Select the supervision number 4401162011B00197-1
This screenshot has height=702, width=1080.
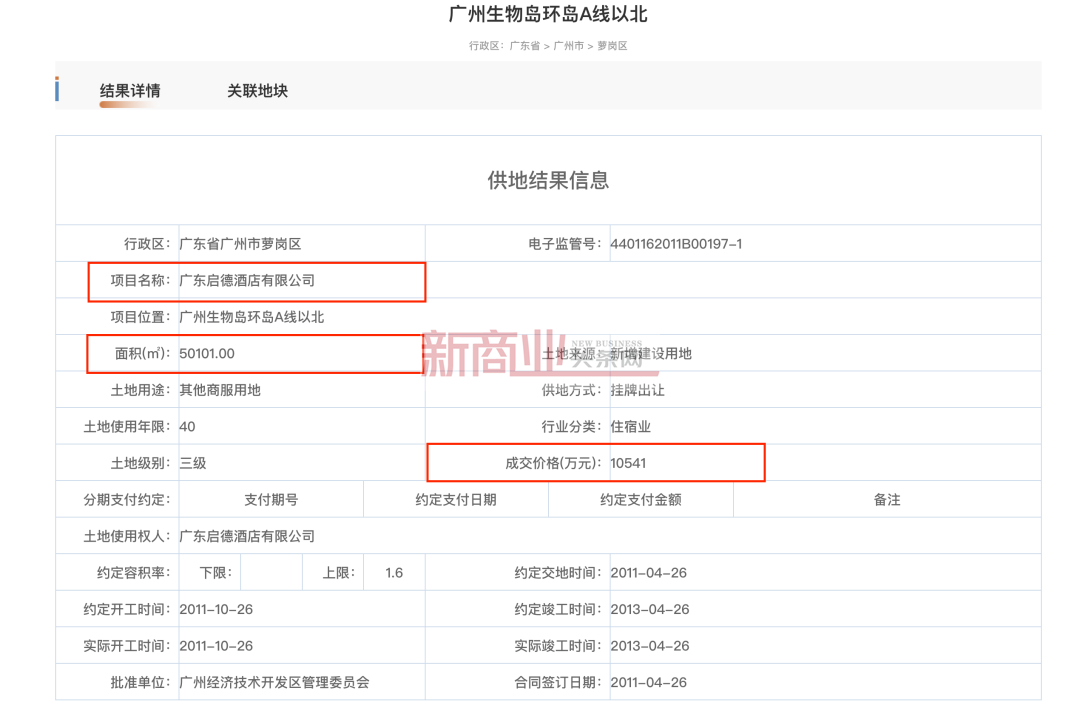coord(676,244)
